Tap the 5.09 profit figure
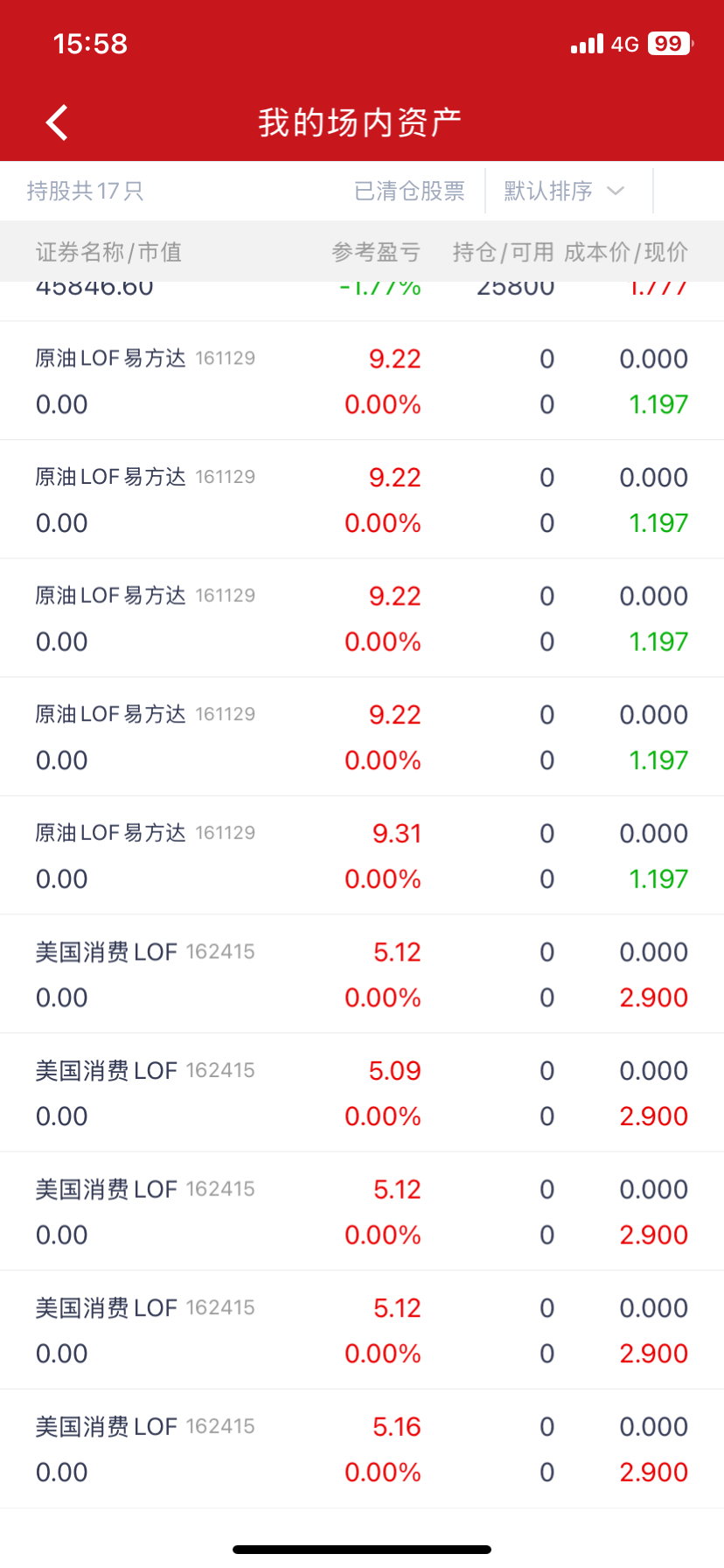Viewport: 724px width, 1568px height. 394,1071
